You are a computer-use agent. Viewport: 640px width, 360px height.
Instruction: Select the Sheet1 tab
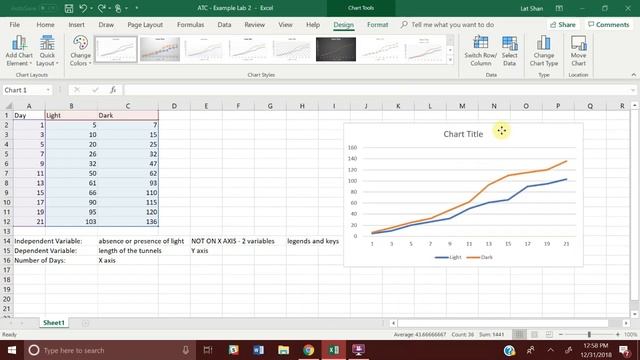coord(54,322)
